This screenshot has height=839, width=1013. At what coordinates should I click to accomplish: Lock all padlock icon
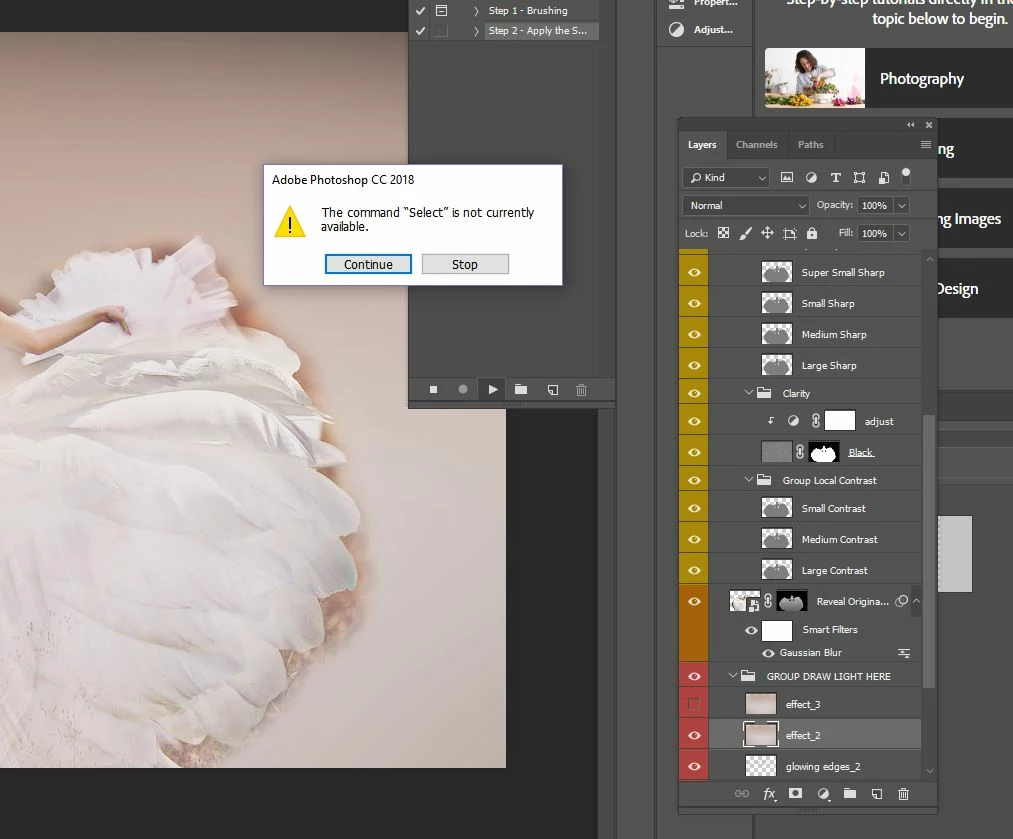click(x=812, y=233)
